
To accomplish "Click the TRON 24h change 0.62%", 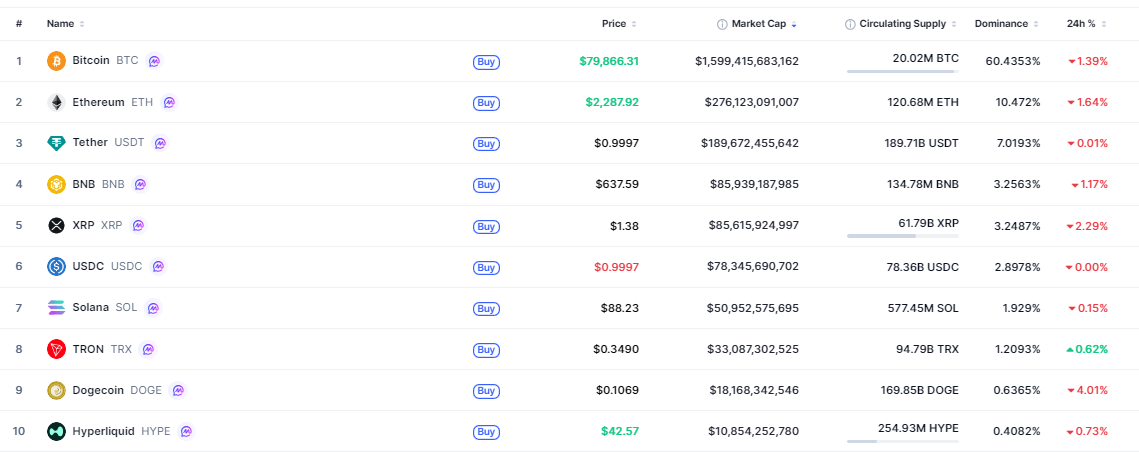I will [x=1087, y=350].
